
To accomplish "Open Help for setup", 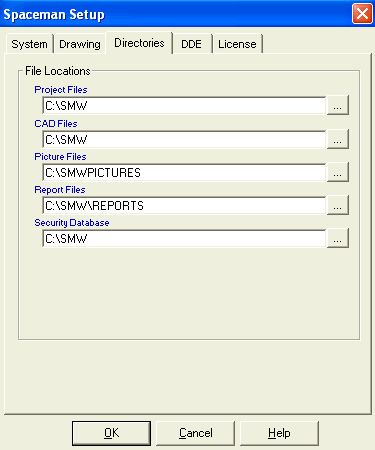I will point(279,433).
